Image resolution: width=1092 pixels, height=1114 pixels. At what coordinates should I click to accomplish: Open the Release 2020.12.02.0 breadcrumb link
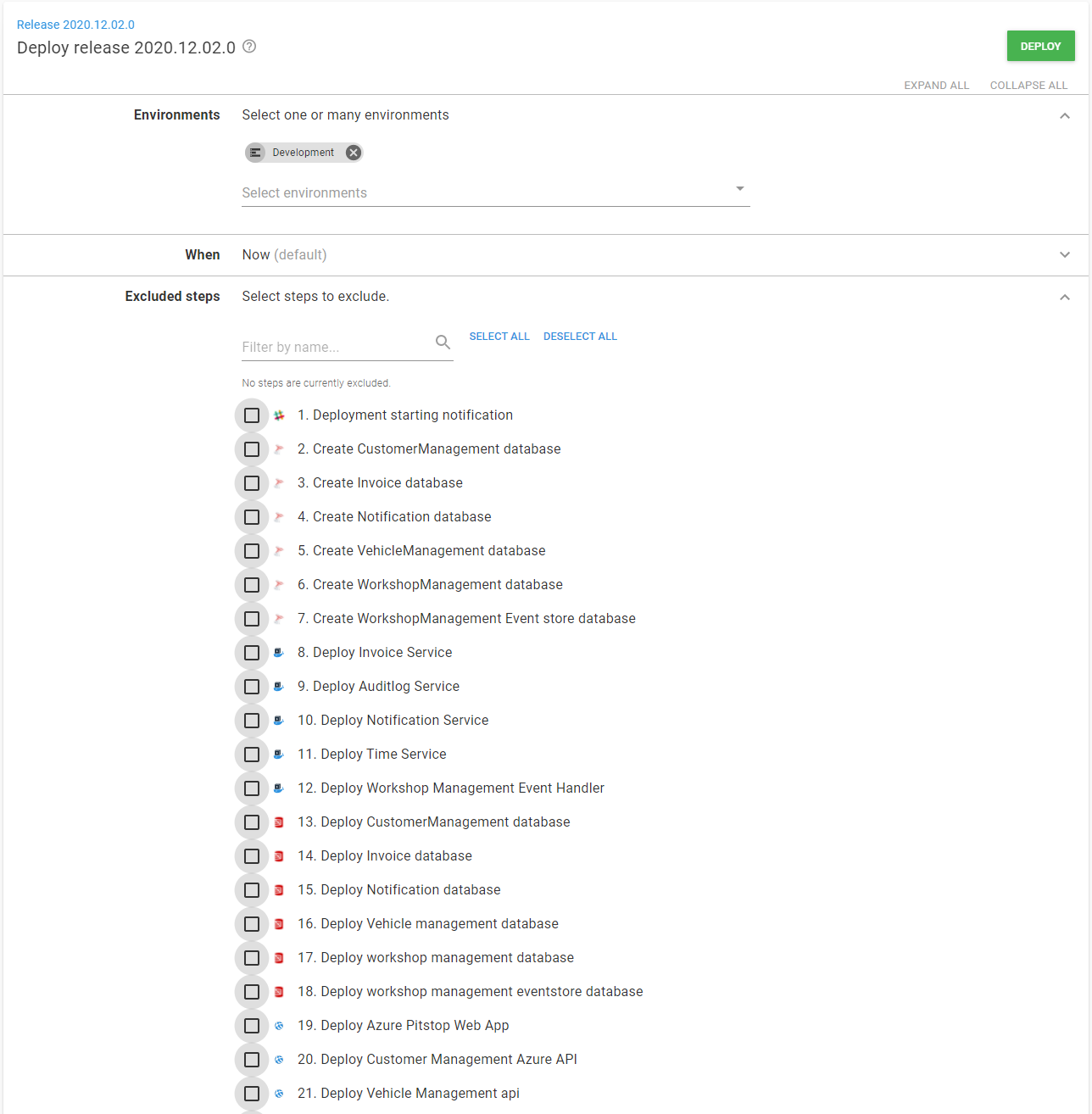pos(75,25)
